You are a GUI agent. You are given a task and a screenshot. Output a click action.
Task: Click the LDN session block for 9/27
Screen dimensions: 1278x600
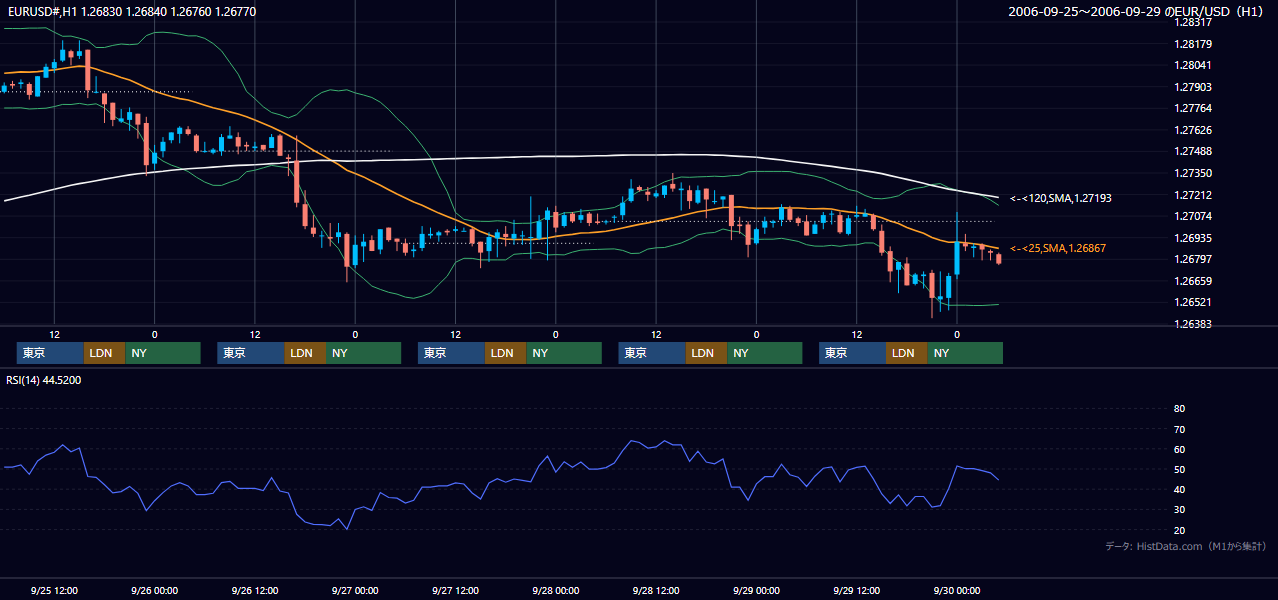[505, 353]
